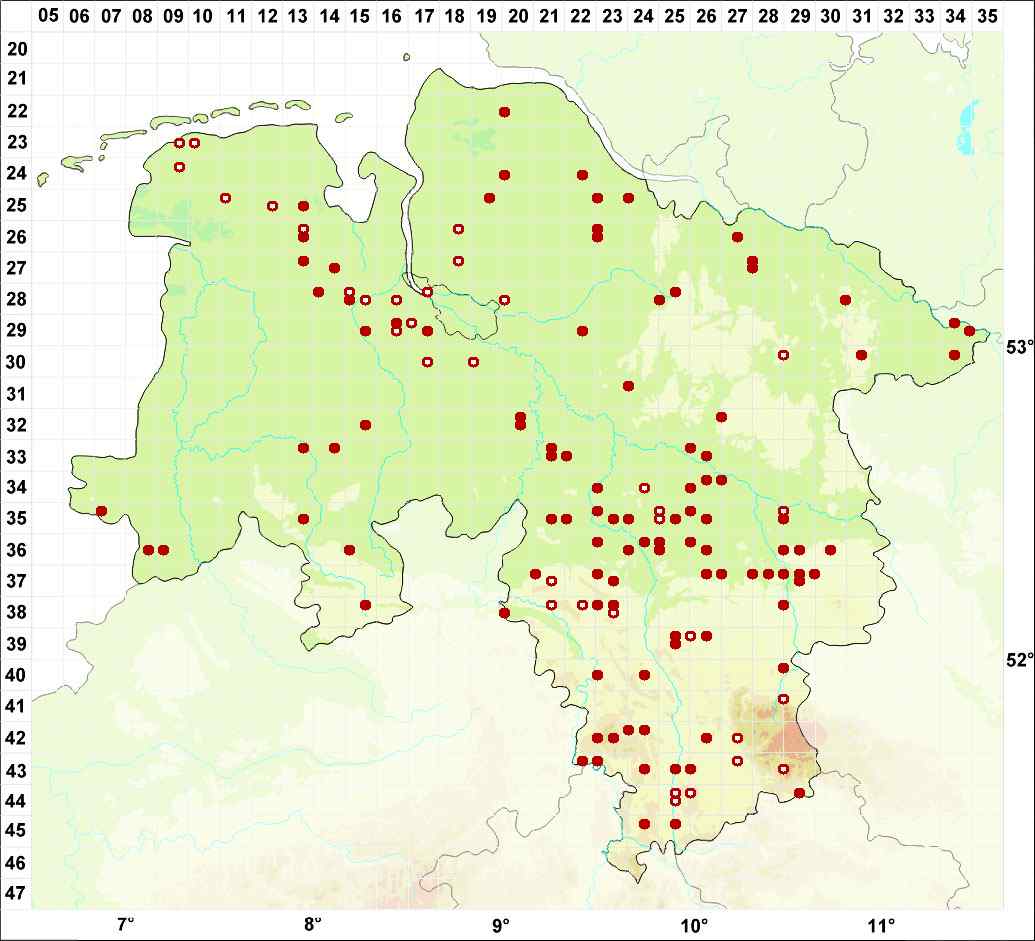
Task: Click row label 21 on left axis
Action: pyautogui.click(x=18, y=79)
